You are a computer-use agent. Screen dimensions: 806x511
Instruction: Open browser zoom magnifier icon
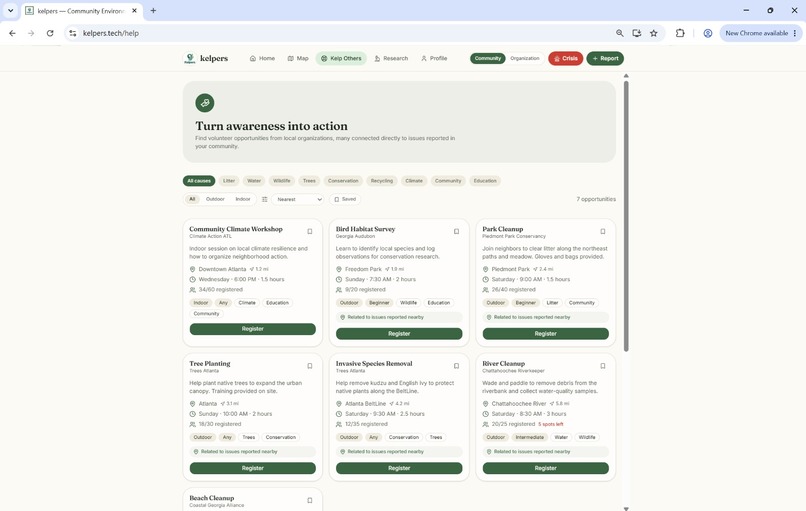(x=620, y=33)
